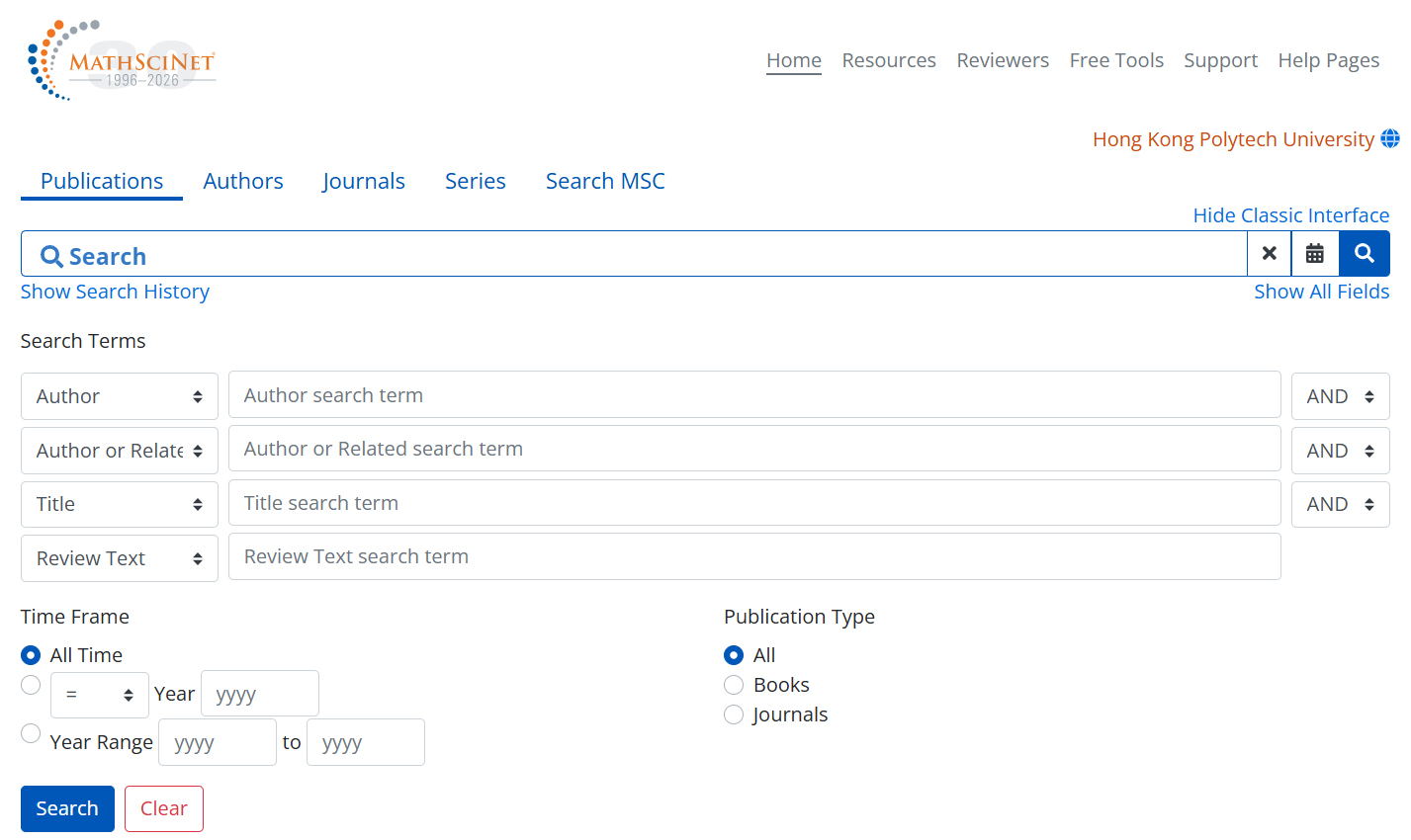The image size is (1411, 840).
Task: Choose Books publication type
Action: pyautogui.click(x=734, y=685)
